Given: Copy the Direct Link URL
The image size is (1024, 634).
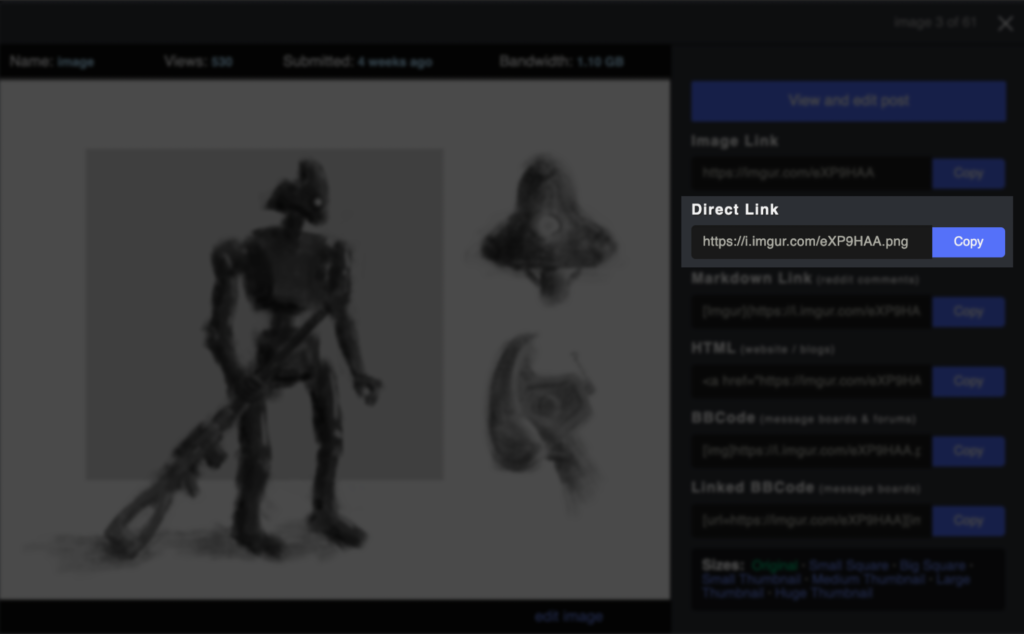Looking at the screenshot, I should pos(967,241).
